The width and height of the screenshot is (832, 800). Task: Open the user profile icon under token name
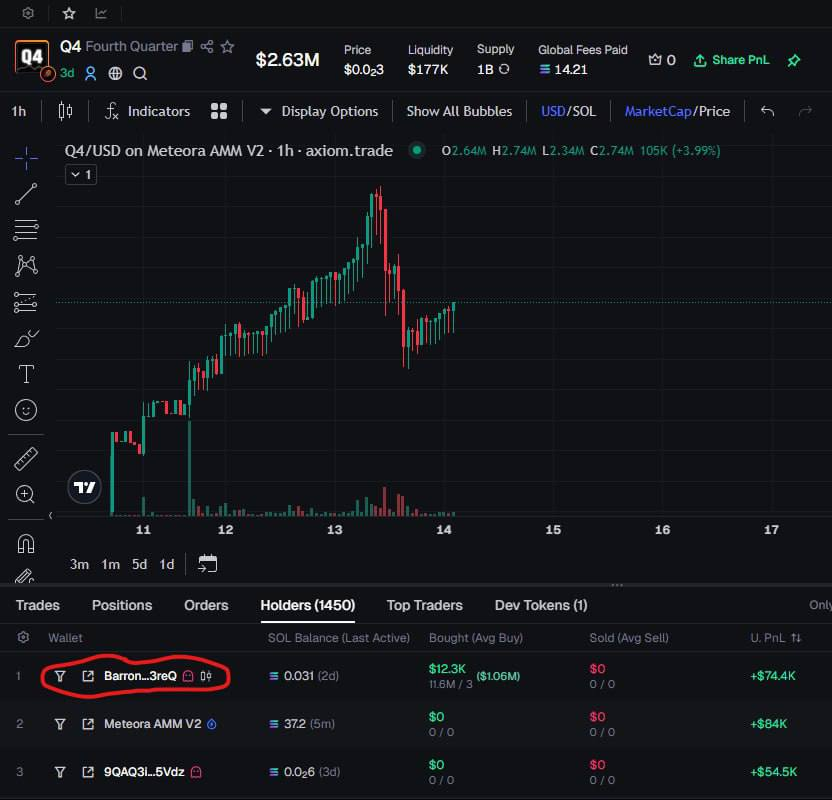(x=91, y=73)
